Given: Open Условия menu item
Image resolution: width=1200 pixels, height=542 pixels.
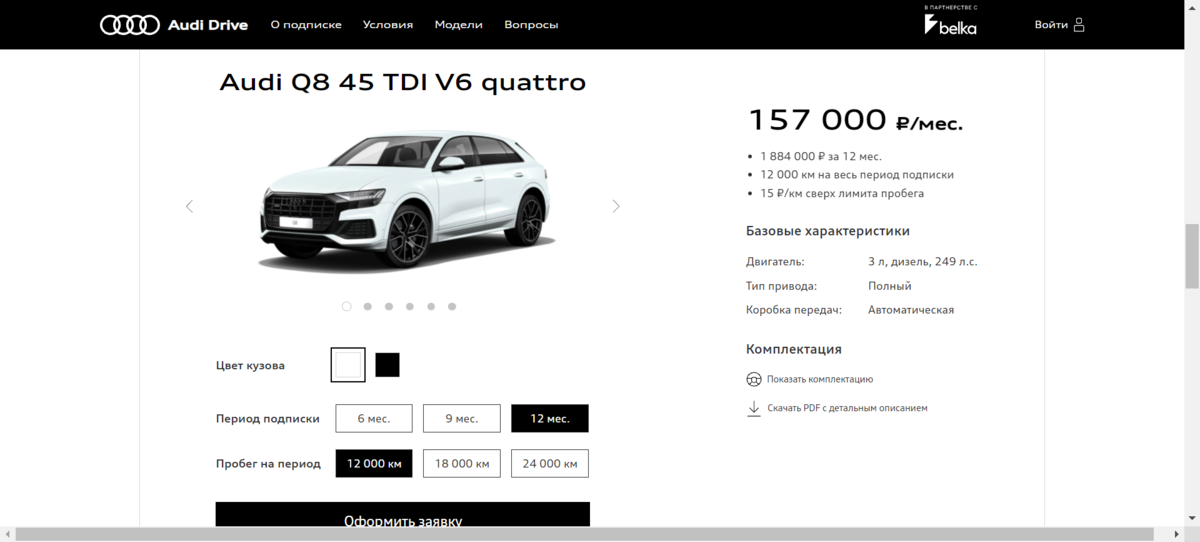Looking at the screenshot, I should [x=388, y=25].
